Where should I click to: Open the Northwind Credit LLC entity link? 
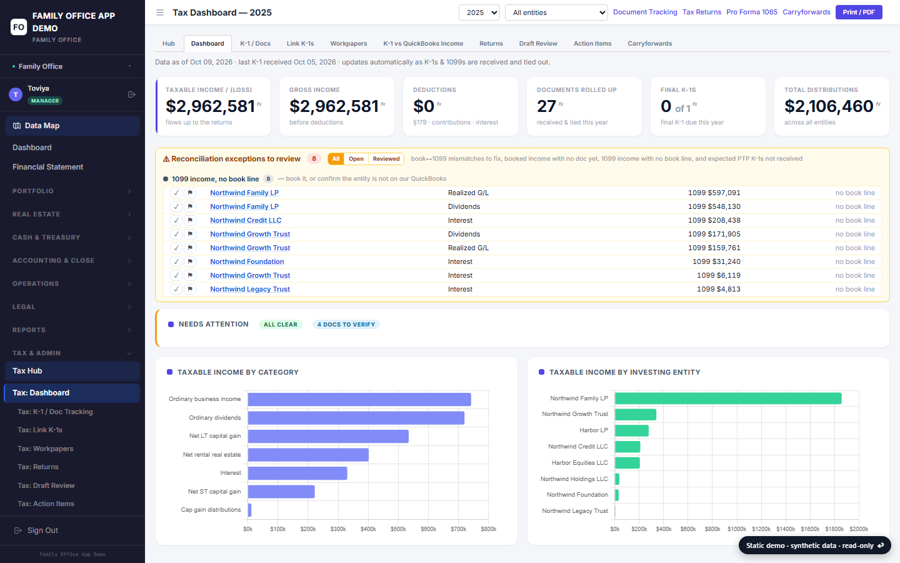246,220
